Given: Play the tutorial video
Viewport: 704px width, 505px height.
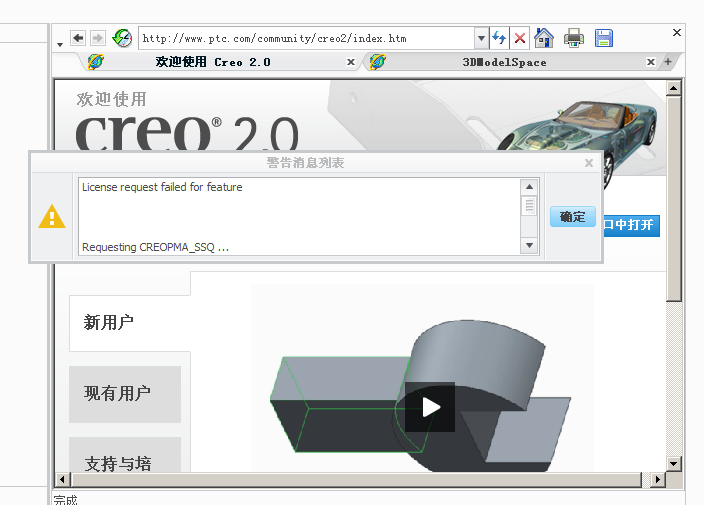Looking at the screenshot, I should click(x=430, y=407).
